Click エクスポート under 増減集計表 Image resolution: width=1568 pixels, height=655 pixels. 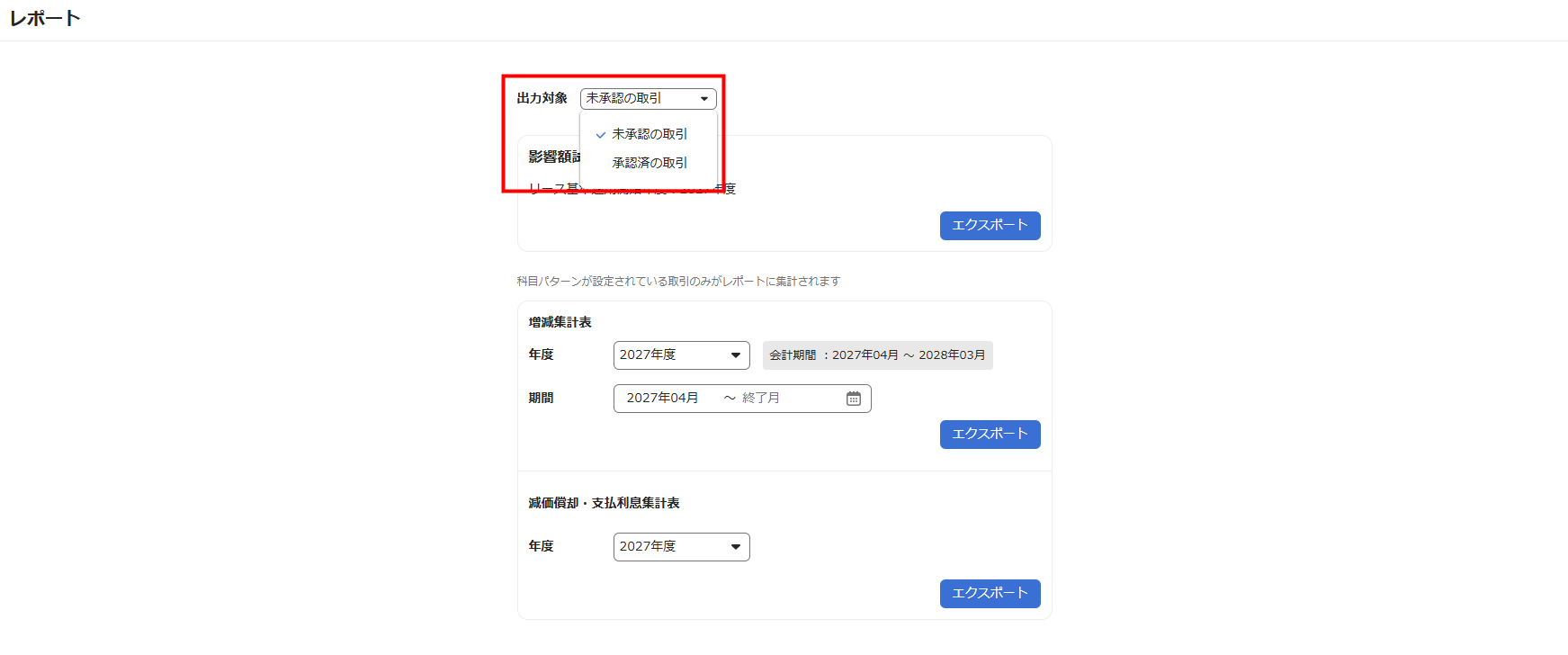tap(990, 435)
